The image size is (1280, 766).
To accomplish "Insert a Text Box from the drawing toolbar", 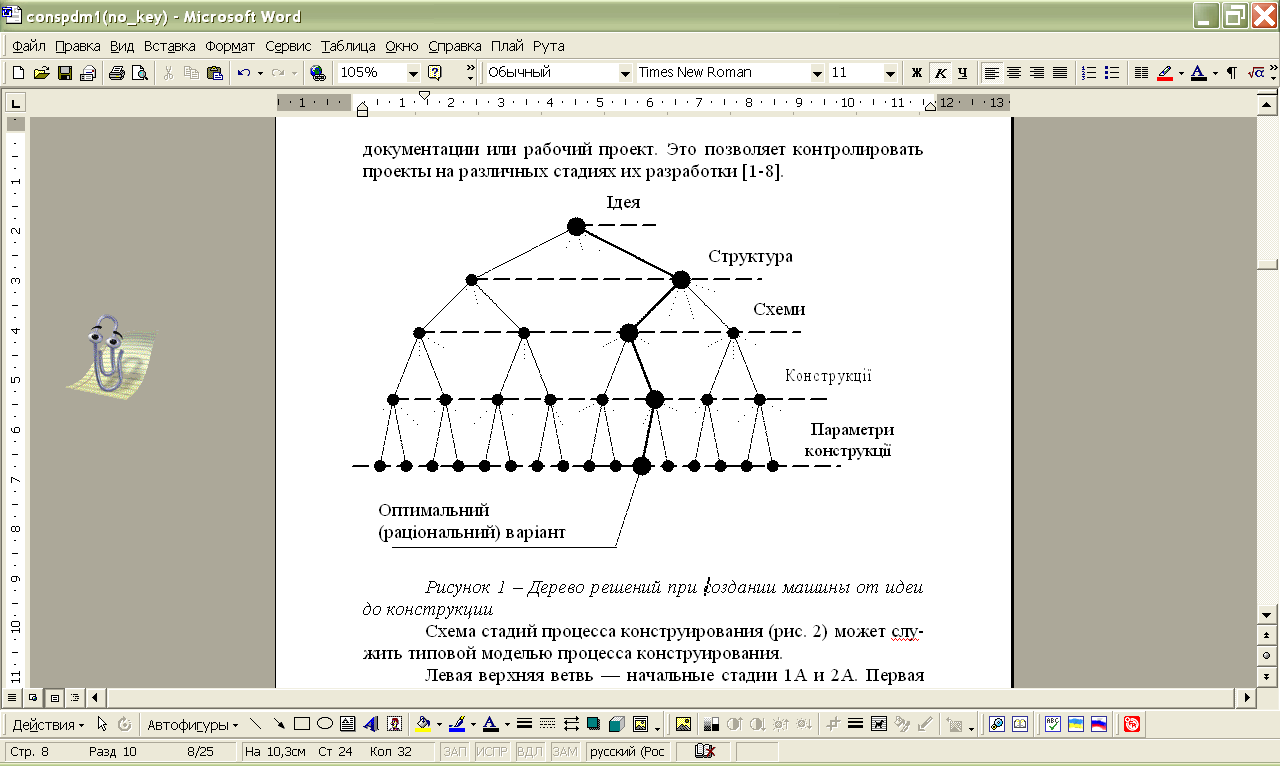I will coord(347,724).
